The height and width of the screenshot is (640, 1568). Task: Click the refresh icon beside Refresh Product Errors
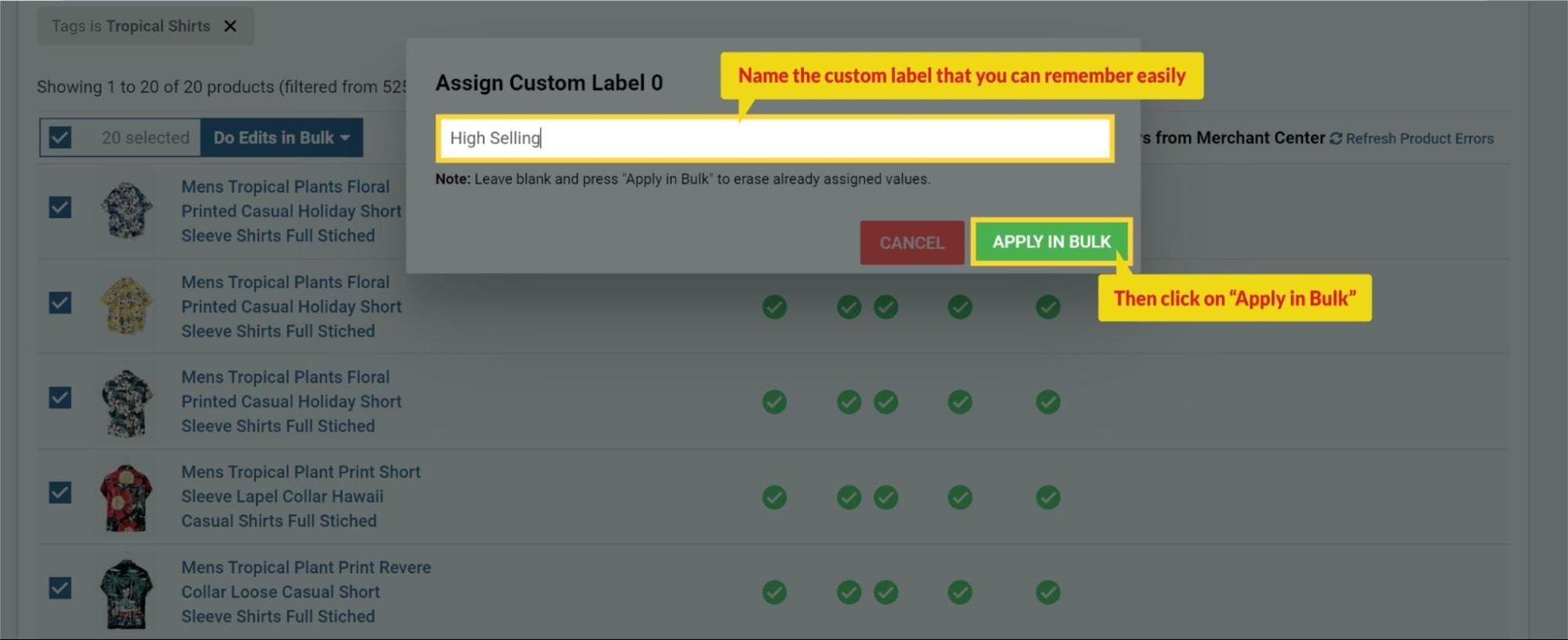1336,139
